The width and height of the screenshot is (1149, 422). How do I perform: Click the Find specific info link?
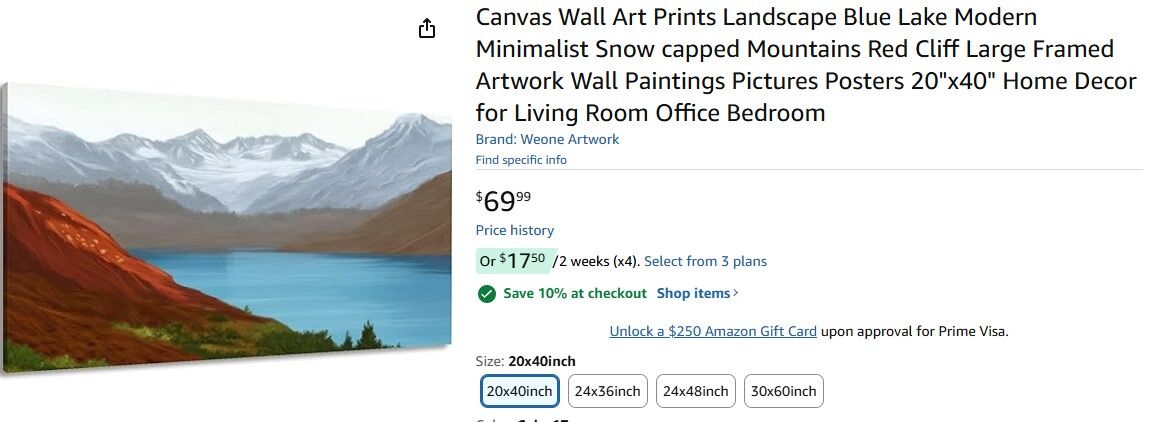coord(521,160)
